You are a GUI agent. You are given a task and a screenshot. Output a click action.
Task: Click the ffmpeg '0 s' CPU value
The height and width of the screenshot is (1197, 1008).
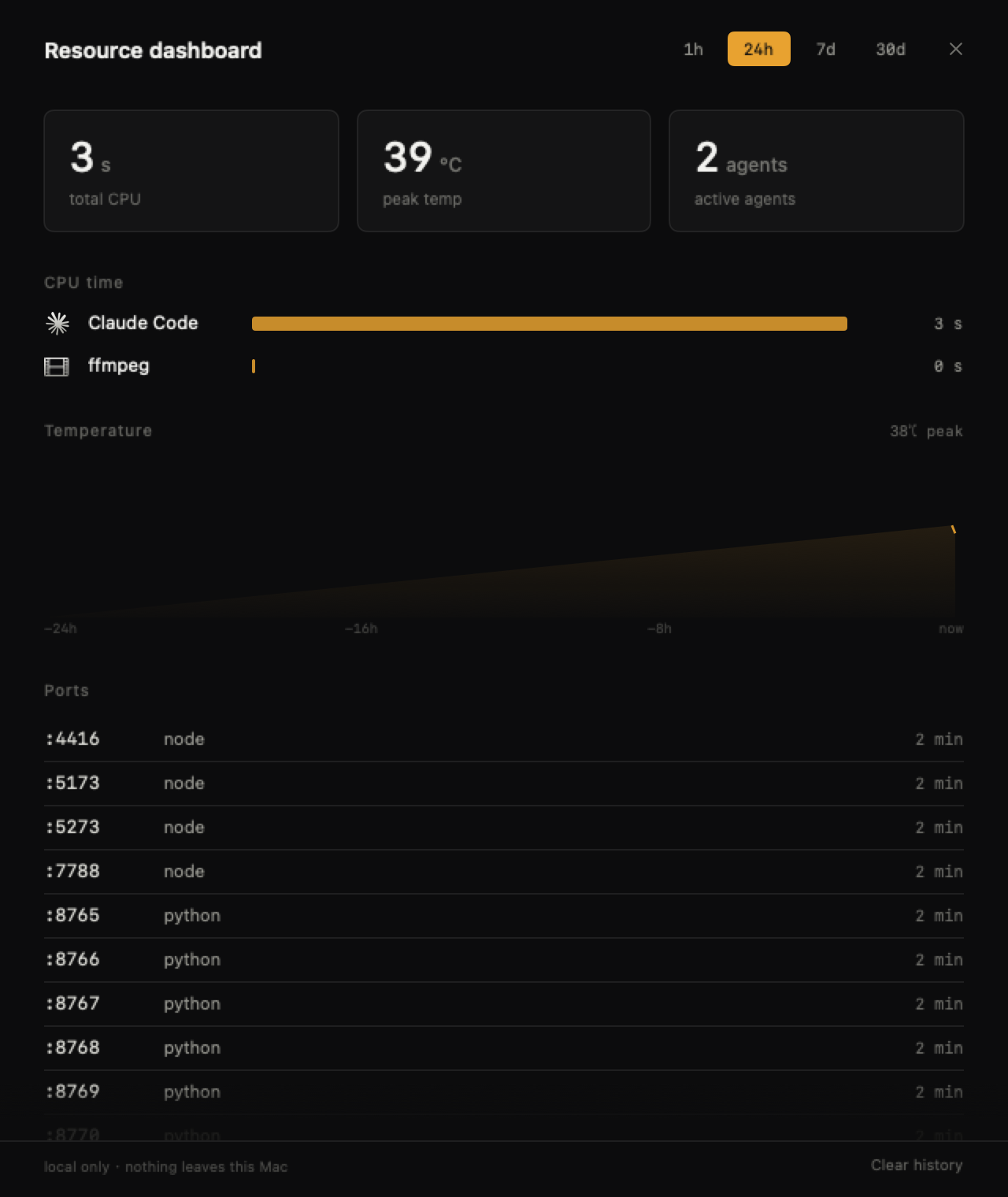pos(948,366)
